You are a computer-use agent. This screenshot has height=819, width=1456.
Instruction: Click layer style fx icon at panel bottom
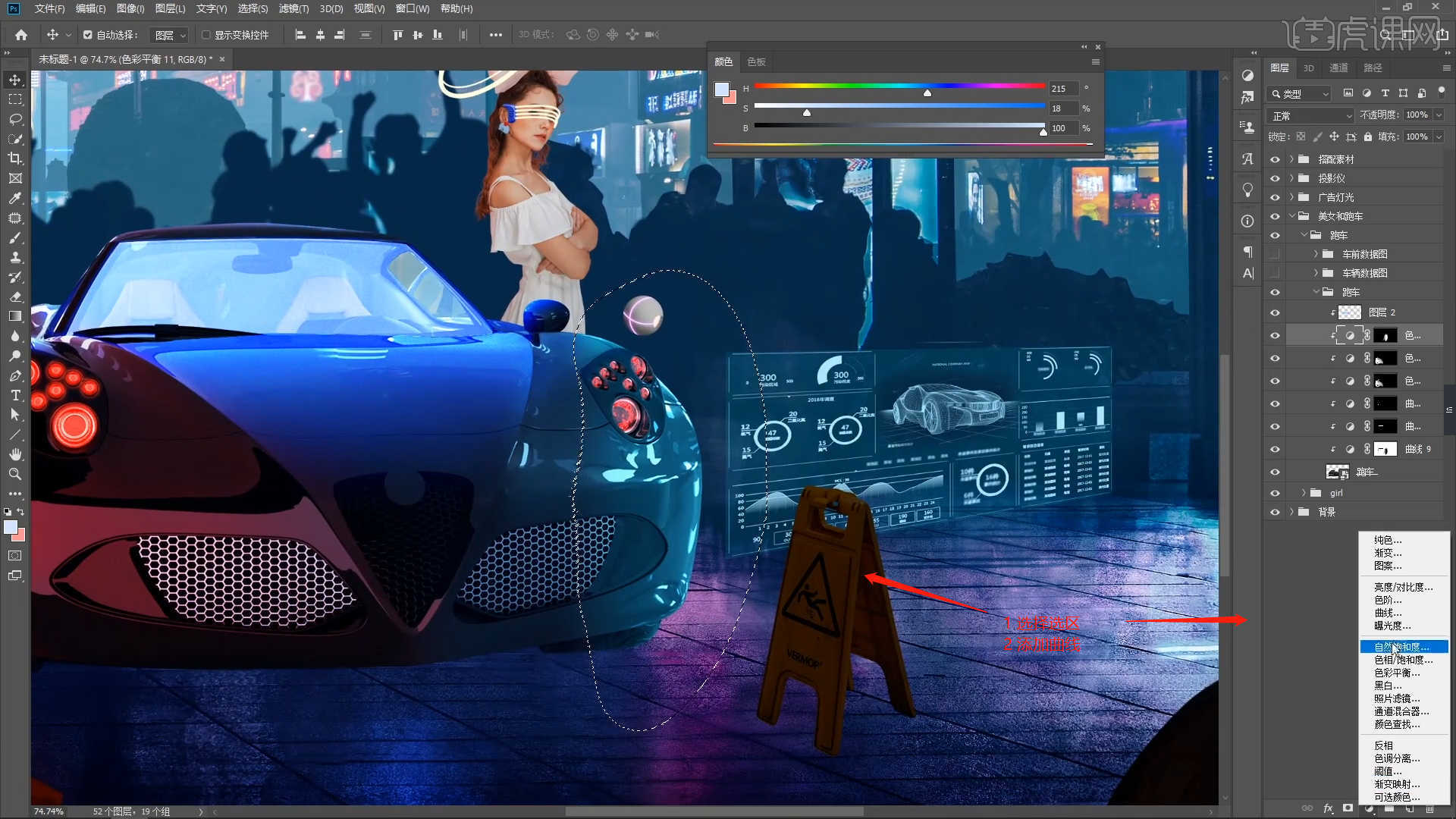point(1328,808)
